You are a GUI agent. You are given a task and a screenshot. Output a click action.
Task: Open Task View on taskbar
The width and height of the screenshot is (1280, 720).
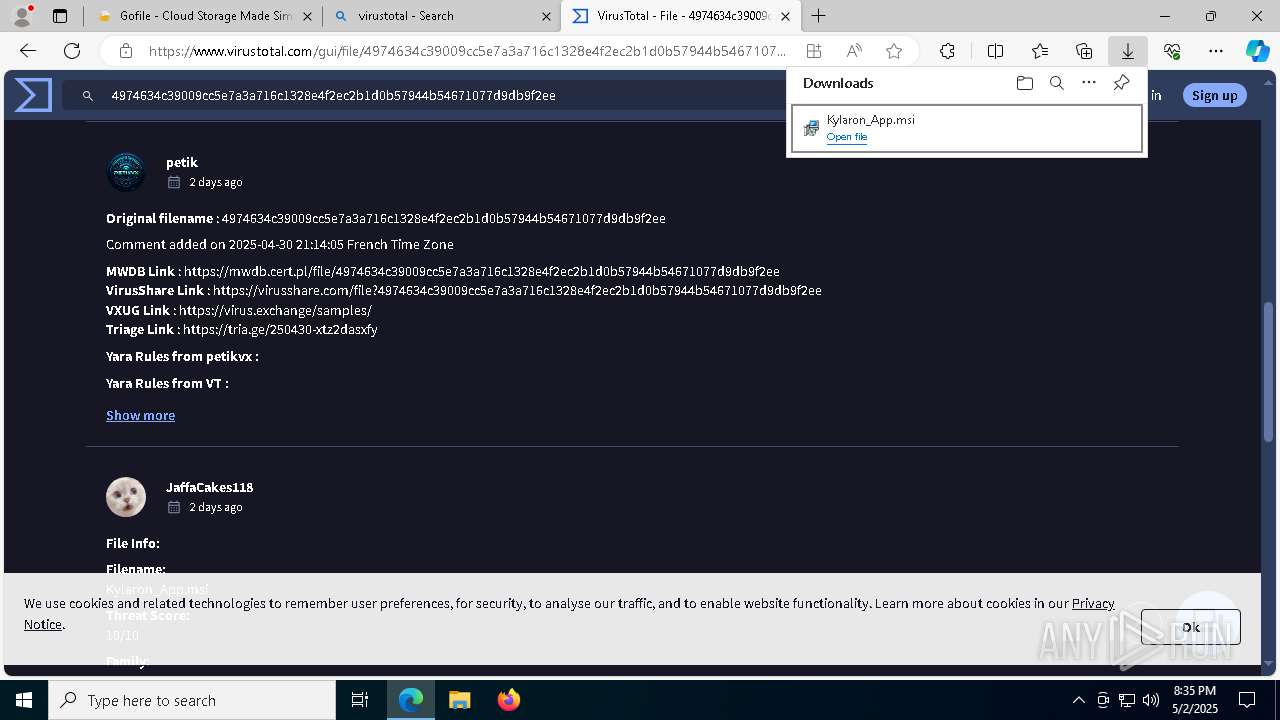point(360,700)
